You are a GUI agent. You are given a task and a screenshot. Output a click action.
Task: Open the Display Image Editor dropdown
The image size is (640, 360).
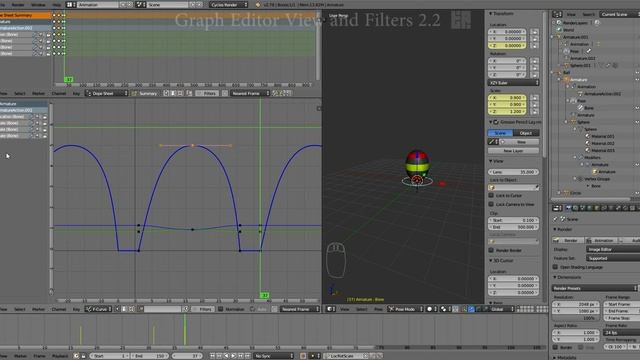[x=613, y=249]
